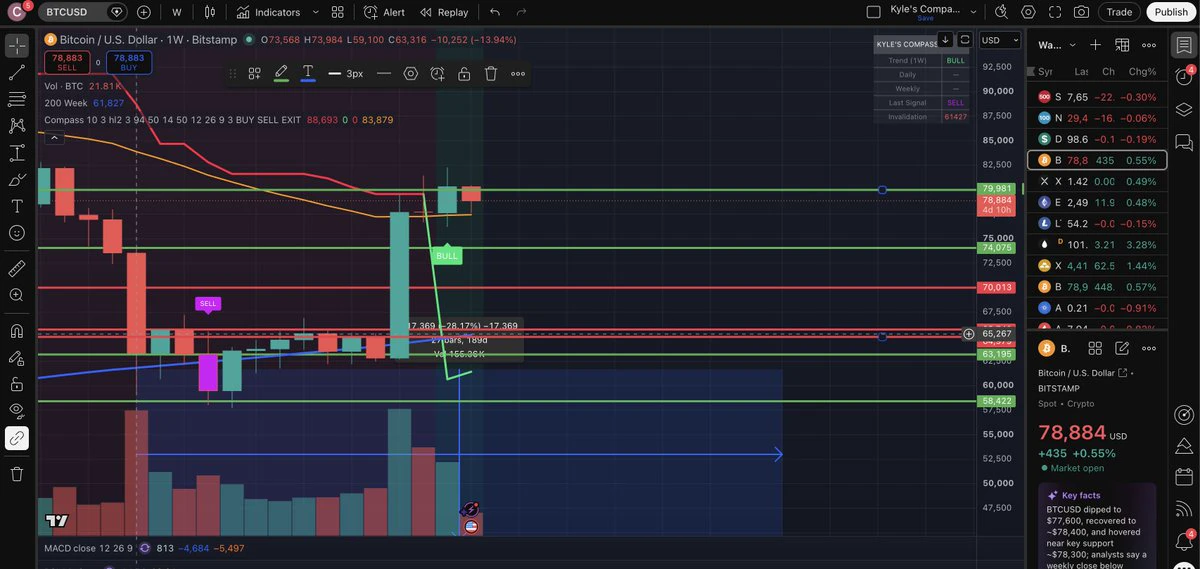Toggle magnet mode for drawings
This screenshot has height=569, width=1200.
pyautogui.click(x=17, y=331)
